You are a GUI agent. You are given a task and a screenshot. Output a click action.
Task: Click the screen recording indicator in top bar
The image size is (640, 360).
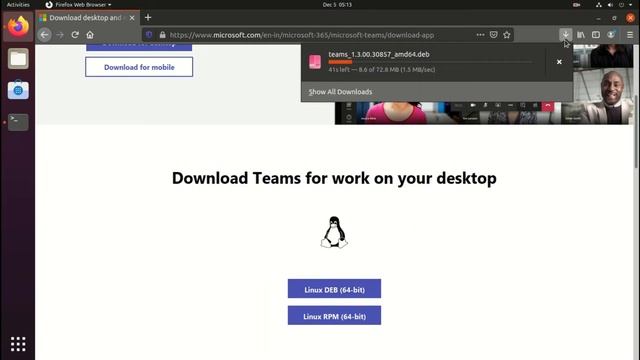point(576,5)
